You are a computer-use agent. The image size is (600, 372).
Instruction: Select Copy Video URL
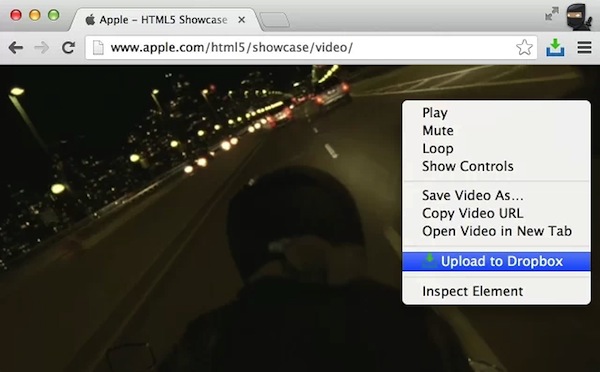click(496, 213)
